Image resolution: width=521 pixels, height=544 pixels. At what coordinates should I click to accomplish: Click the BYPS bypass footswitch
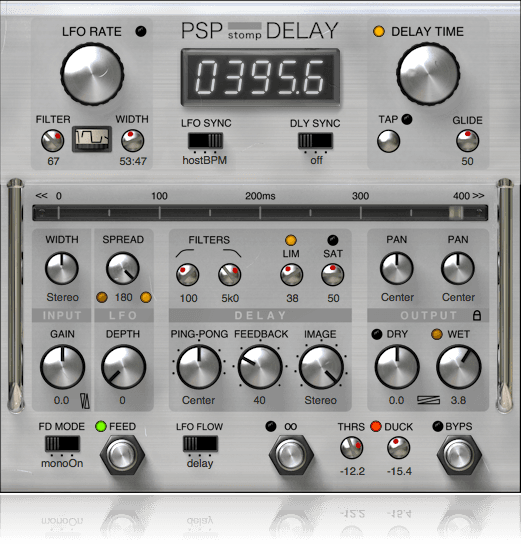[x=459, y=454]
